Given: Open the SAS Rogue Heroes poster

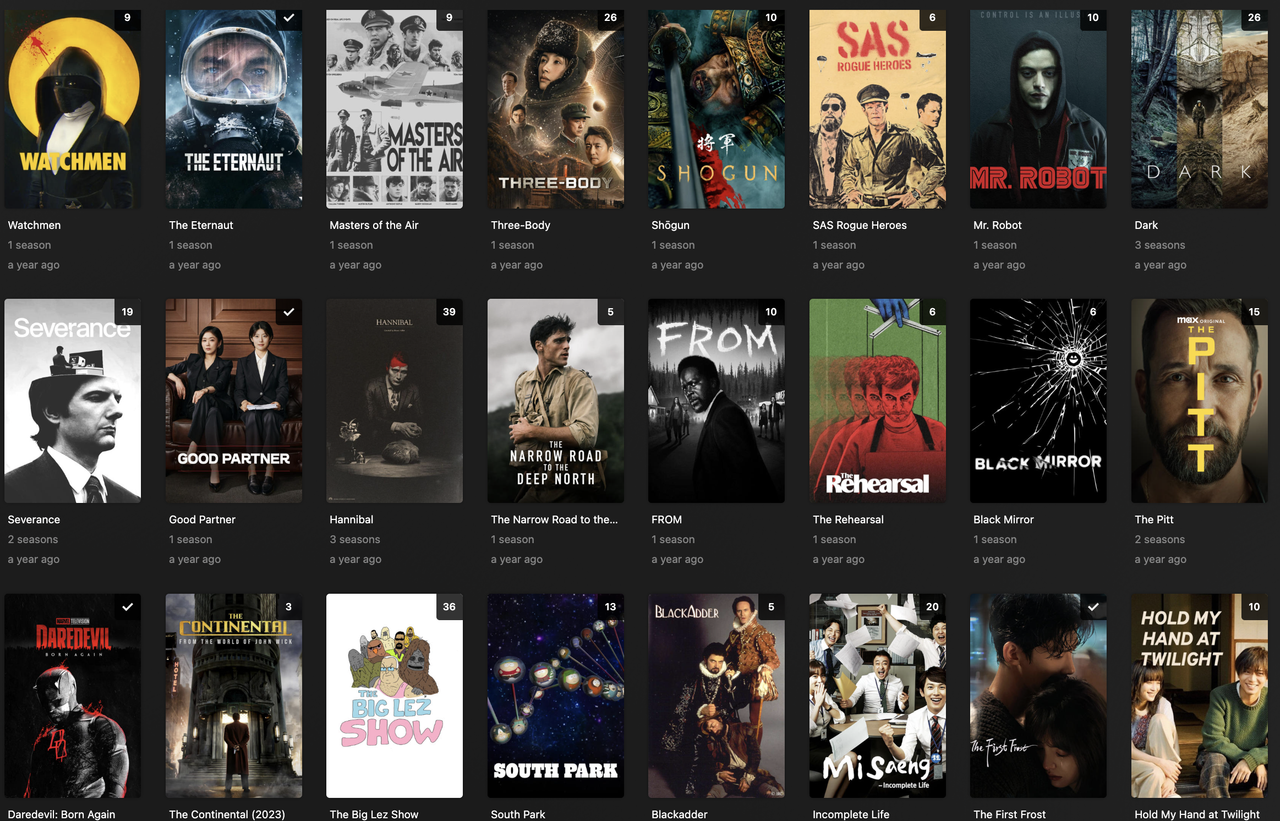Looking at the screenshot, I should (x=878, y=107).
